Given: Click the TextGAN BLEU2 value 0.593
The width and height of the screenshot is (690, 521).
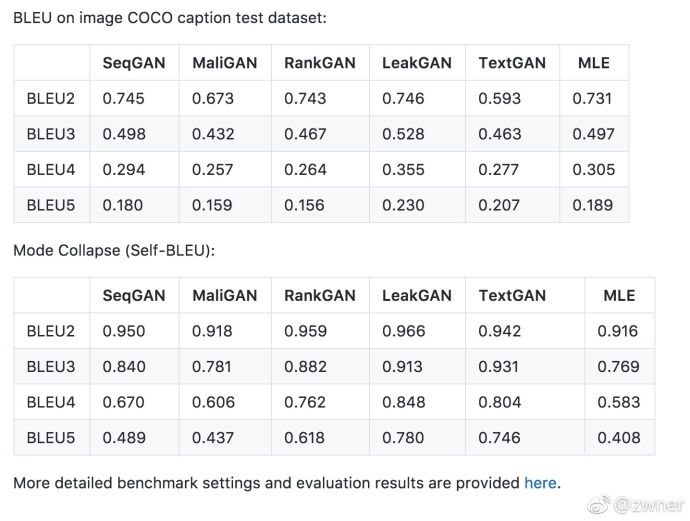Looking at the screenshot, I should 499,98.
